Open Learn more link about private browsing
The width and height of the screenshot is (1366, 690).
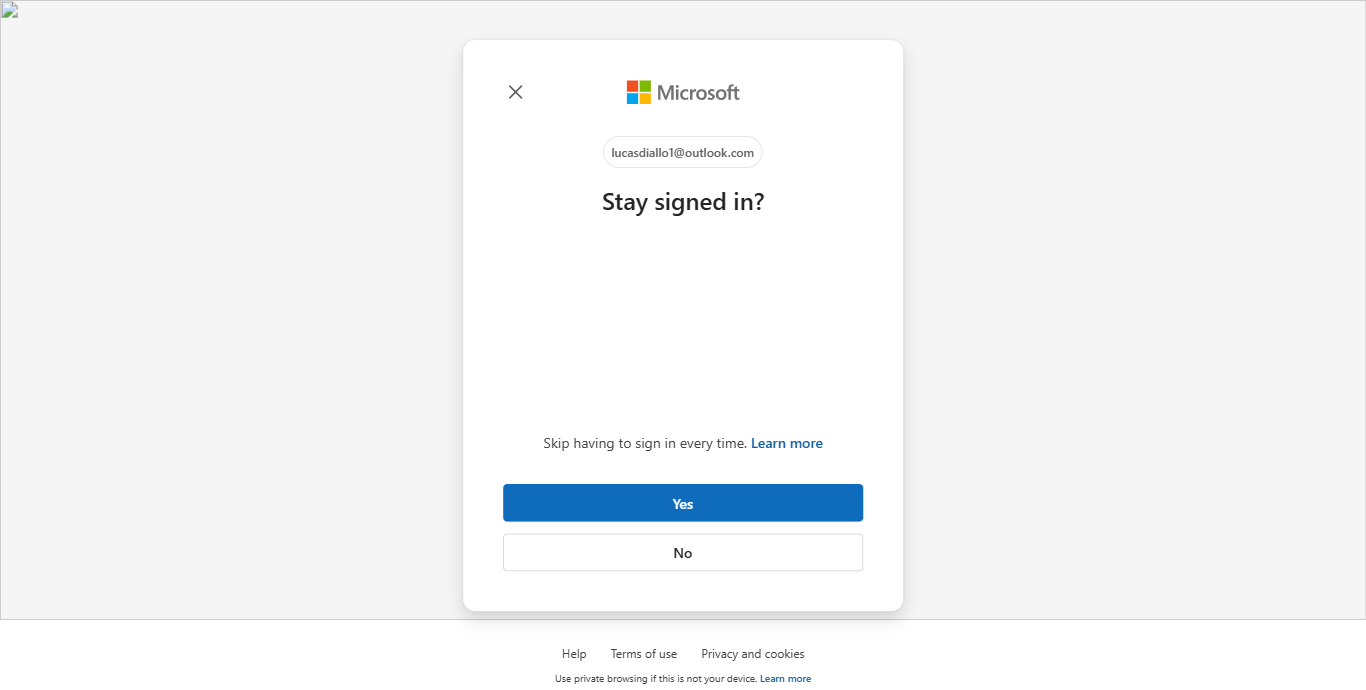[x=786, y=679]
